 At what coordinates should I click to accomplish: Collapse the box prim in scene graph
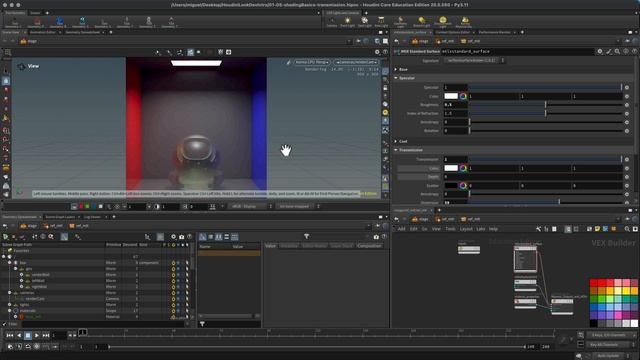(9, 263)
